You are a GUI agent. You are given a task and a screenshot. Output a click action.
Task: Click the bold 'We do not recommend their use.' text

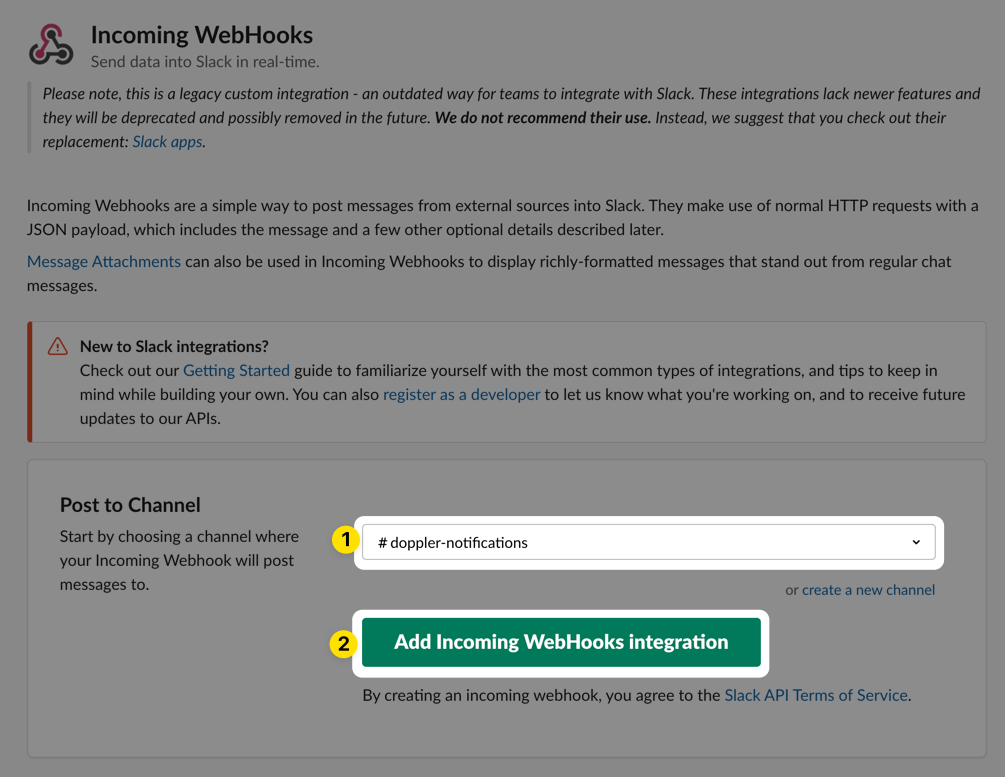click(542, 118)
